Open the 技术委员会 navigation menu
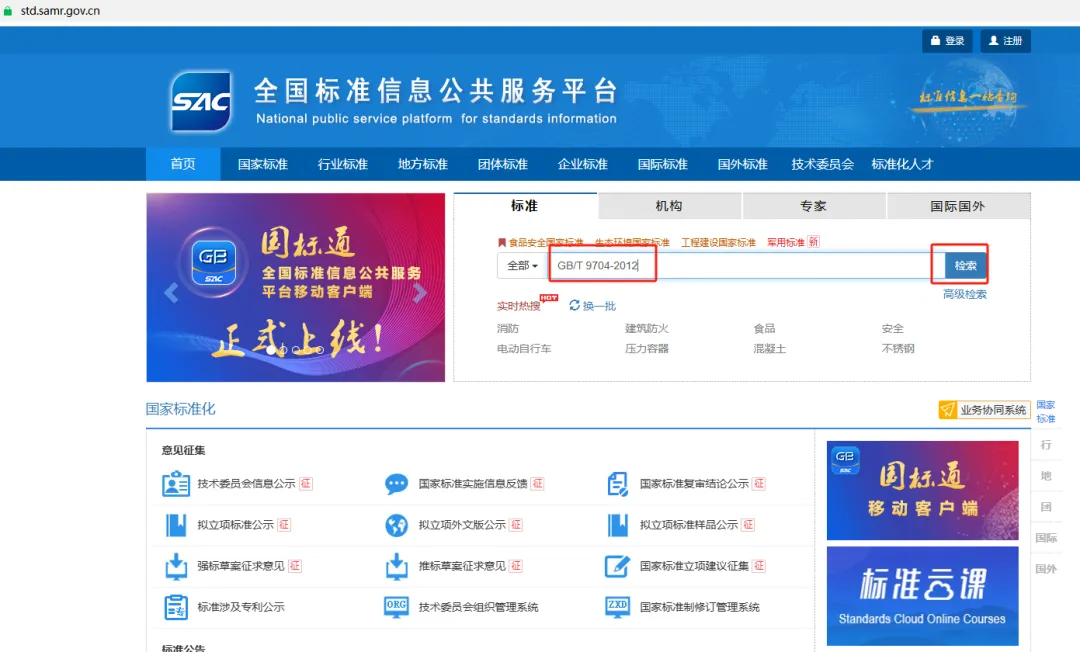1080x652 pixels. point(822,164)
